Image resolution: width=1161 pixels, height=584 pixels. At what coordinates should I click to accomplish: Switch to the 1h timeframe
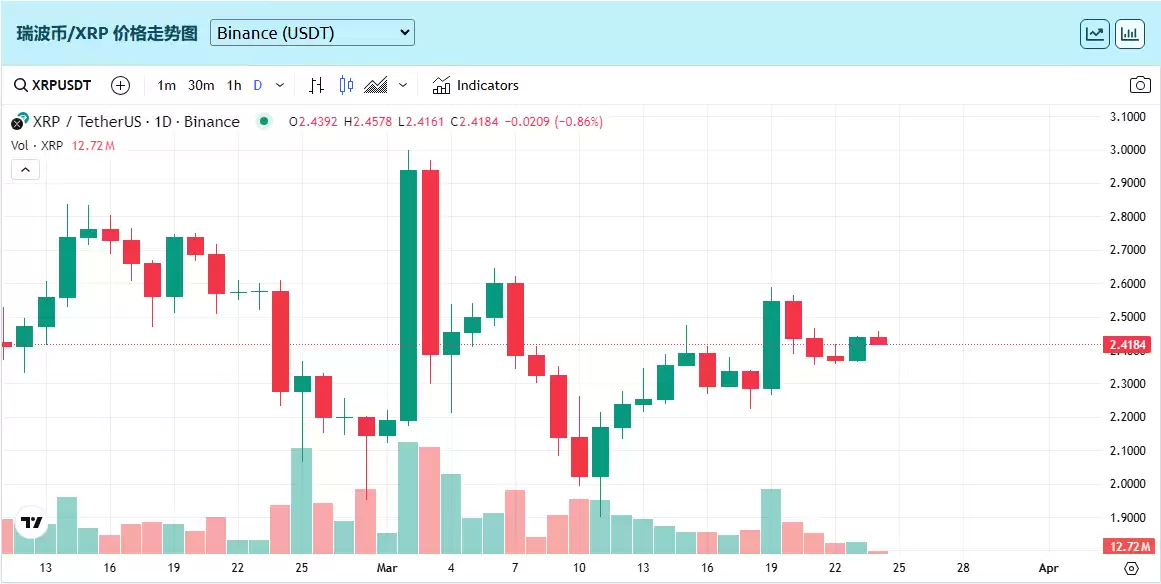[x=234, y=85]
